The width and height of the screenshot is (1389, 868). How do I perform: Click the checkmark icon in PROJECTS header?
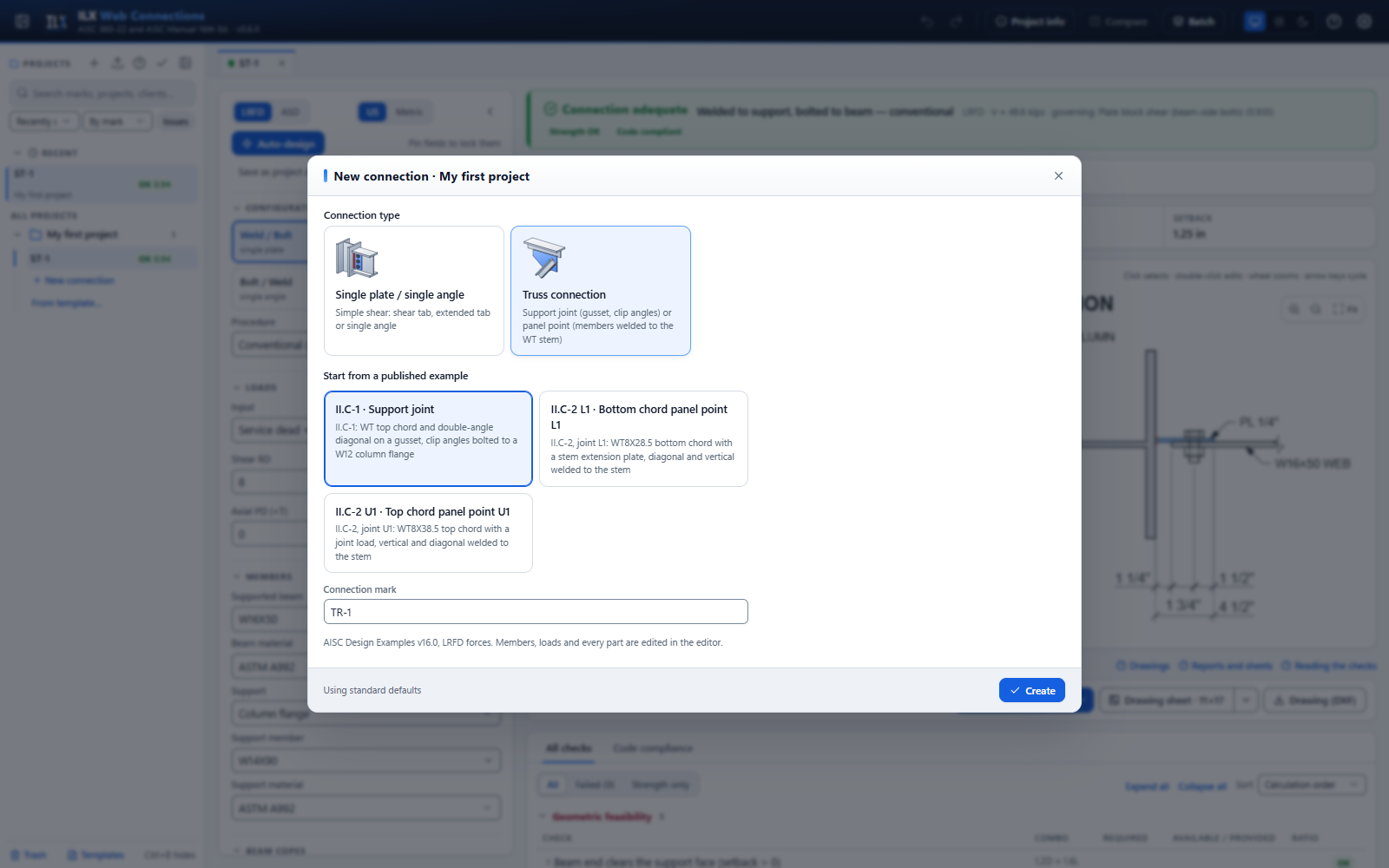pyautogui.click(x=162, y=63)
